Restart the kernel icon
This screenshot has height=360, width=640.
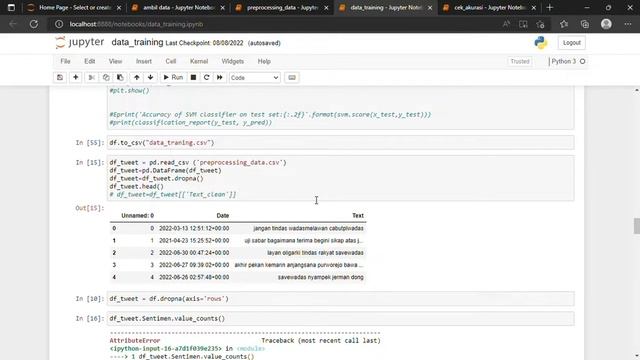pos(207,78)
